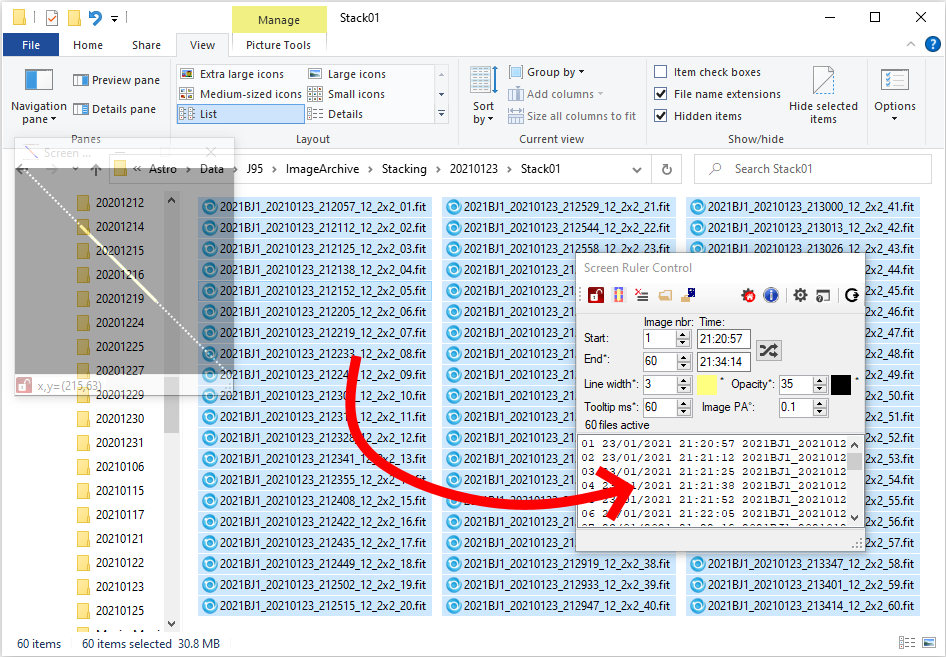Click the settings gear in Screen Ruler Control

pos(800,295)
